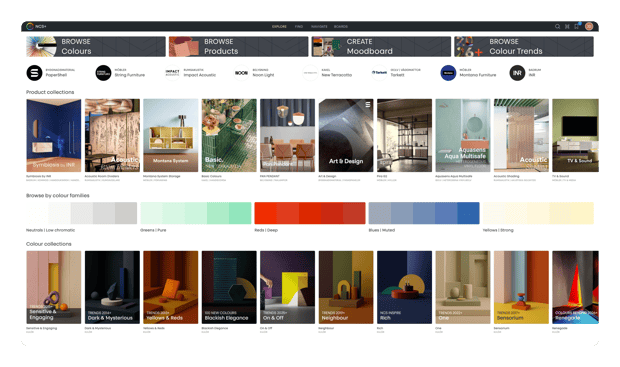Open the Browse Colours banner
620x367 pixels.
click(96, 46)
